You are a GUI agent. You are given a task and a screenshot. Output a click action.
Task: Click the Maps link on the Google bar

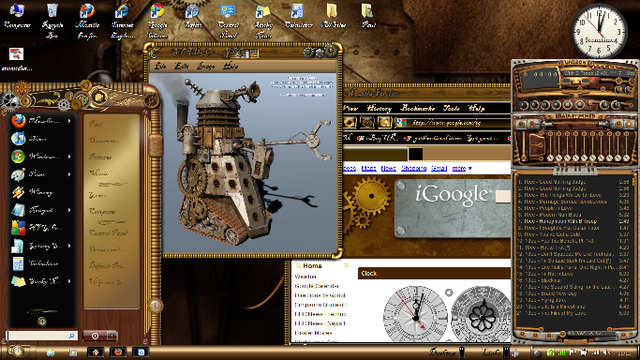(369, 168)
